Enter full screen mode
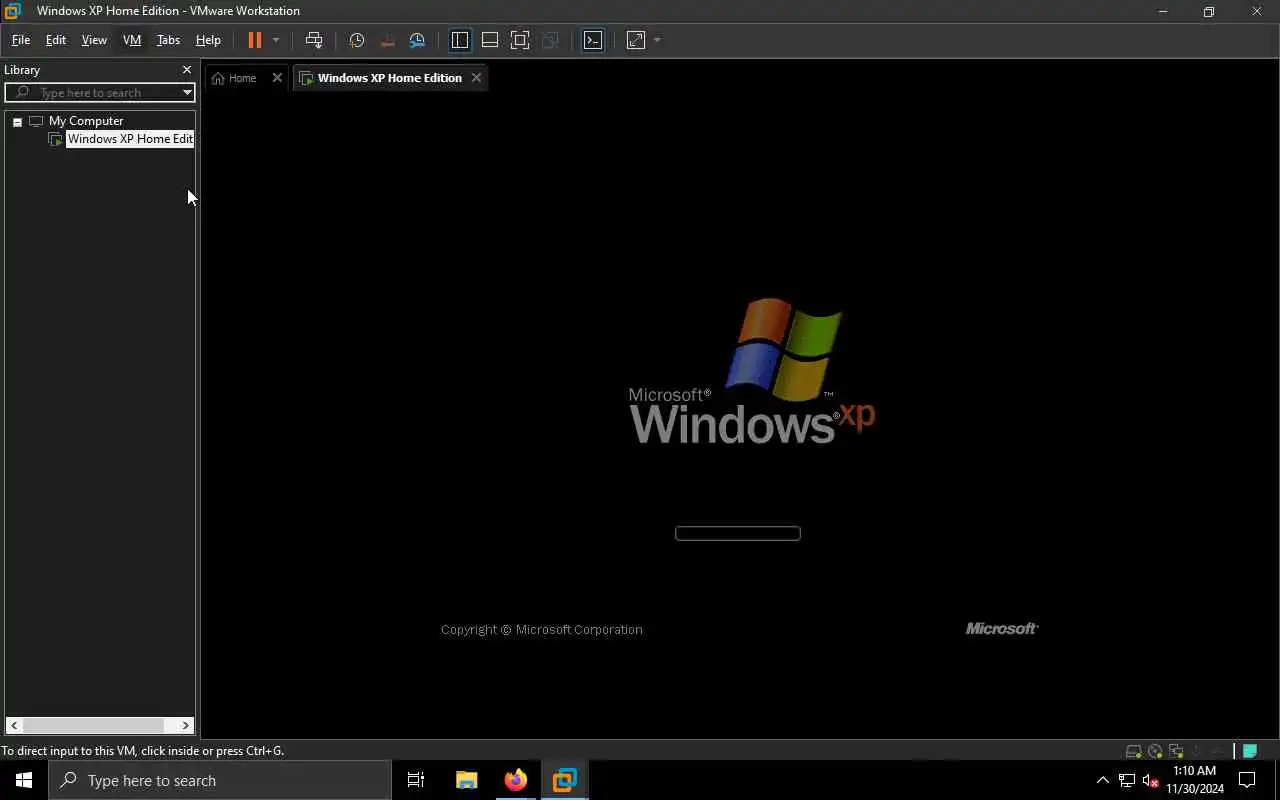The height and width of the screenshot is (800, 1280). (520, 40)
